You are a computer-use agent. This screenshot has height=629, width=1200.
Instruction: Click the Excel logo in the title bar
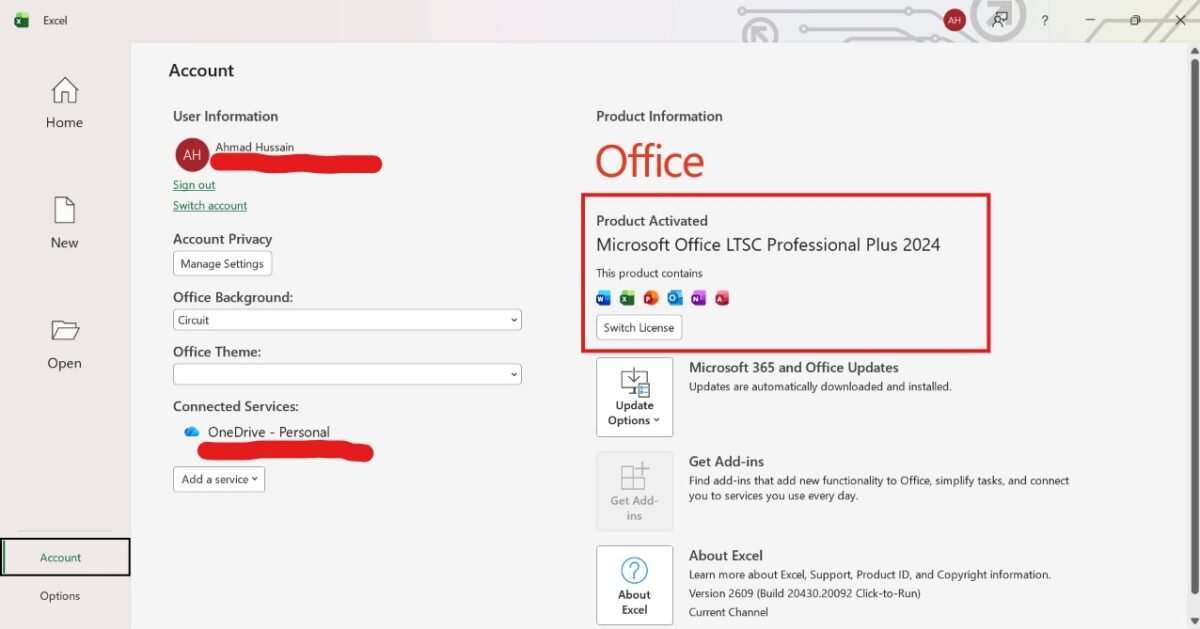[22, 20]
